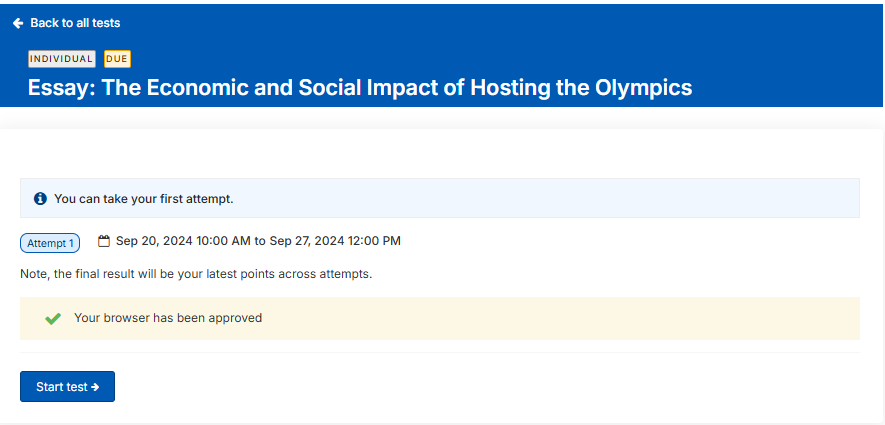Click 'Your browser has been approved' message
The height and width of the screenshot is (425, 885).
pos(168,318)
